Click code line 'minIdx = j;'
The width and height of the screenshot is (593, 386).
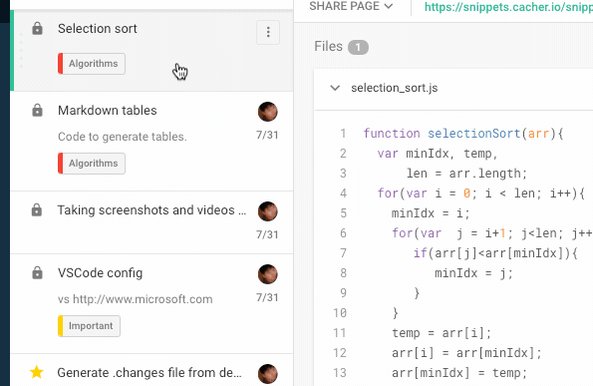pyautogui.click(x=473, y=273)
